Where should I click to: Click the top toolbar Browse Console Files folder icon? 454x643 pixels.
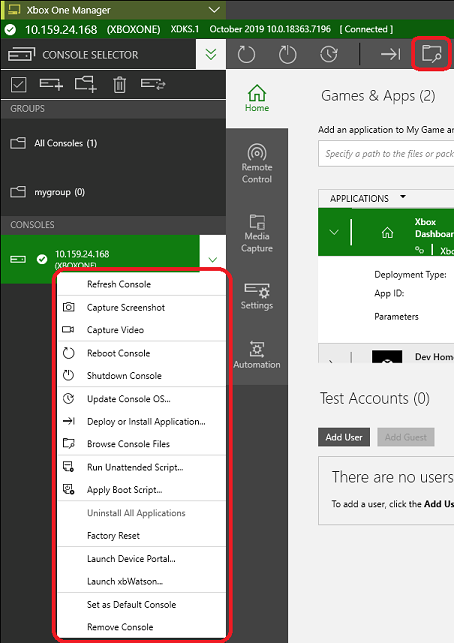[x=431, y=54]
